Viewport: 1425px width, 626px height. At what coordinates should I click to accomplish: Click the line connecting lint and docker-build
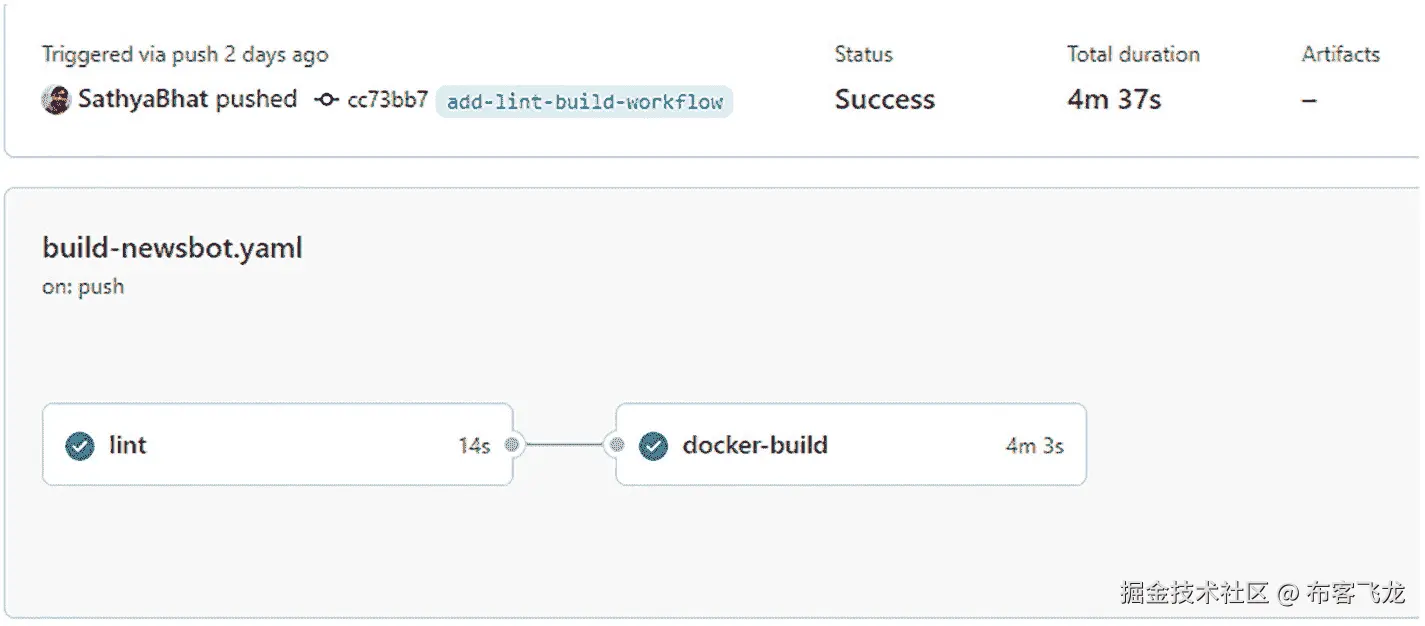565,445
